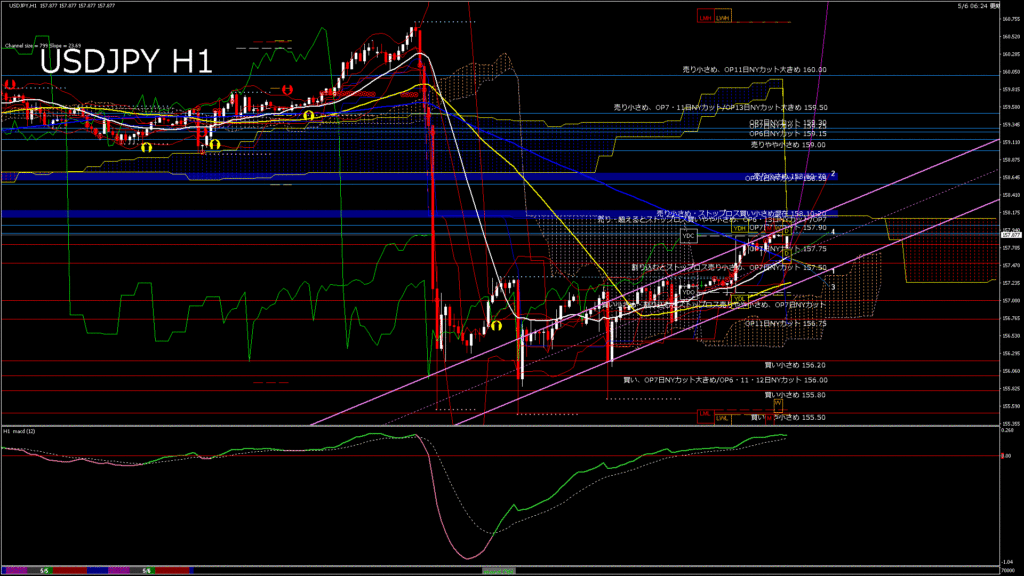Select the yellow YDH marker box

[x=739, y=229]
